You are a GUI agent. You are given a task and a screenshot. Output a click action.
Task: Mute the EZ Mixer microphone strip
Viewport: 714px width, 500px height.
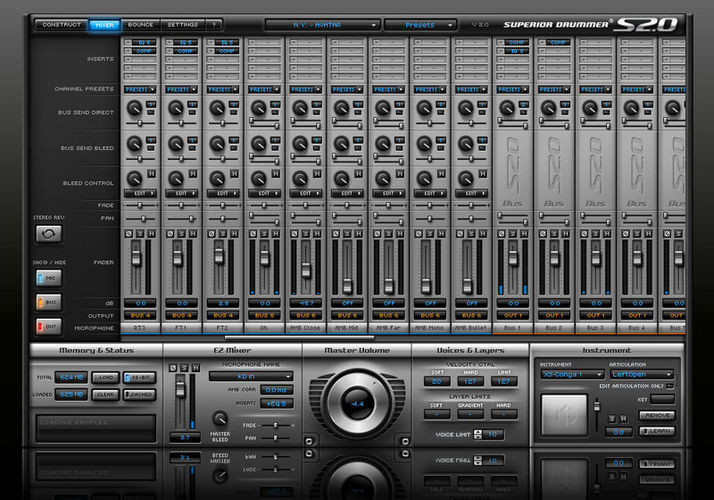click(195, 367)
